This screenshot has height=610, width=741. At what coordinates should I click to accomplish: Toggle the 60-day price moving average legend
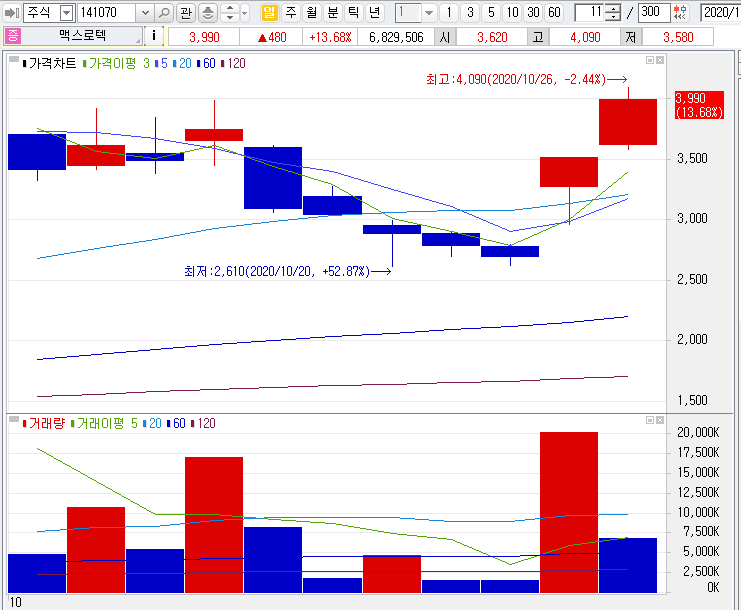pyautogui.click(x=206, y=63)
